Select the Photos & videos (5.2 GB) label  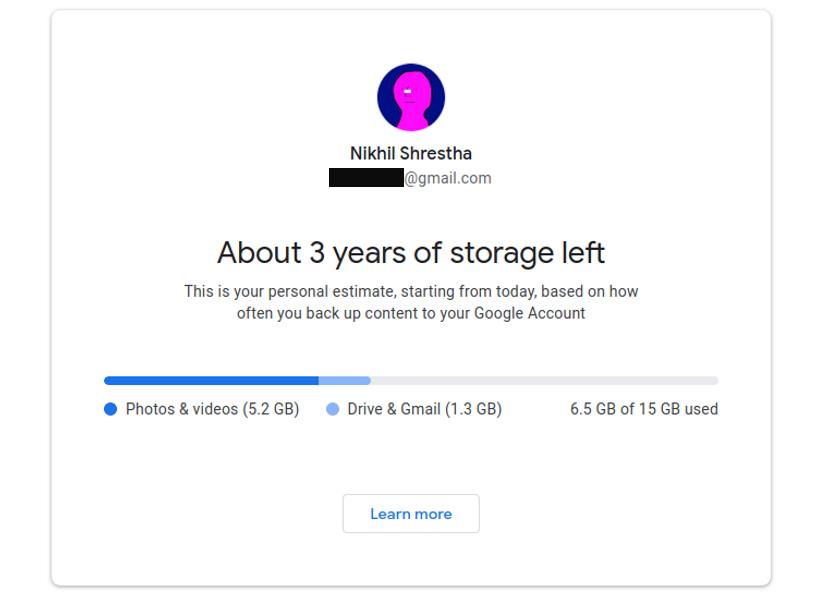(212, 409)
